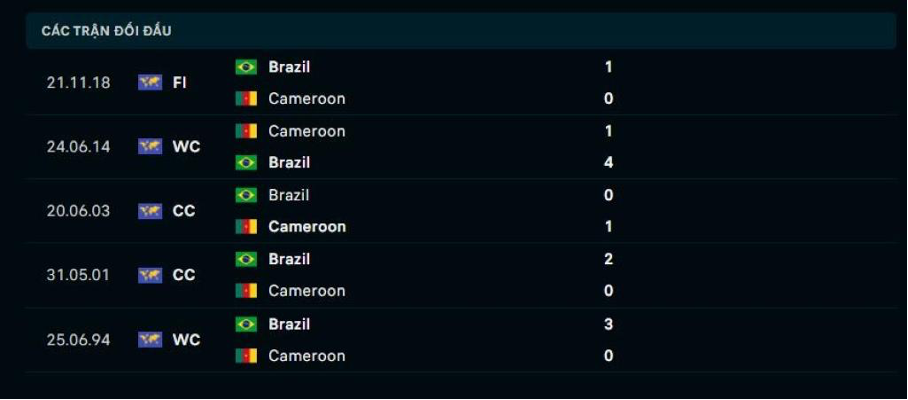Click the Cameroon flag in the 24.06.14 match
This screenshot has height=400, width=908.
tap(246, 131)
